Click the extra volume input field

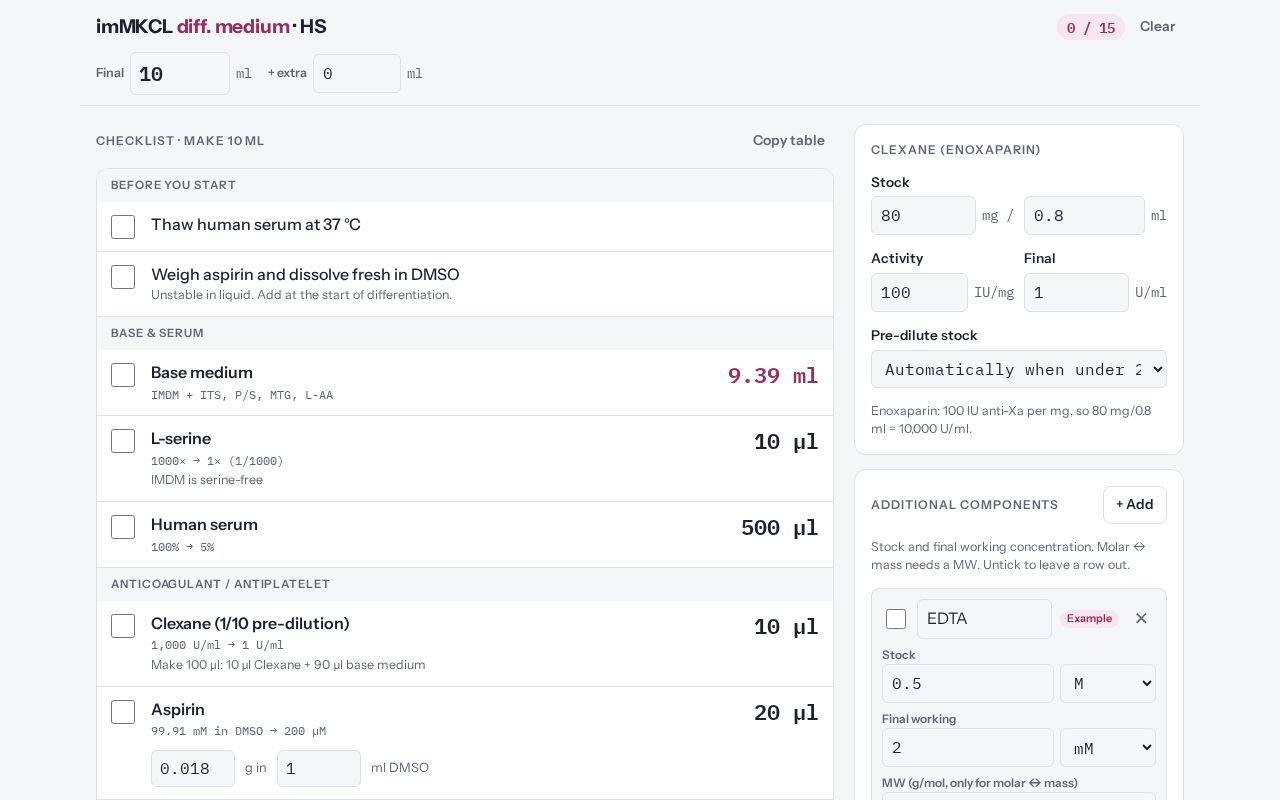point(357,74)
